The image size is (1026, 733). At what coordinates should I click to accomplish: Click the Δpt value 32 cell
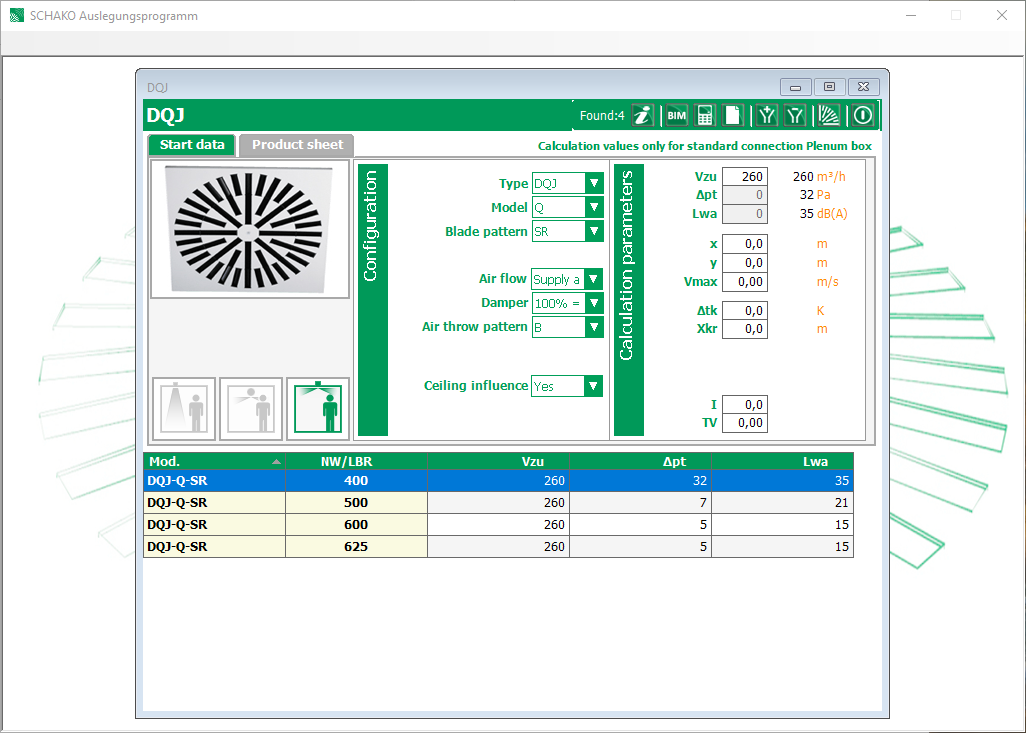coord(641,480)
